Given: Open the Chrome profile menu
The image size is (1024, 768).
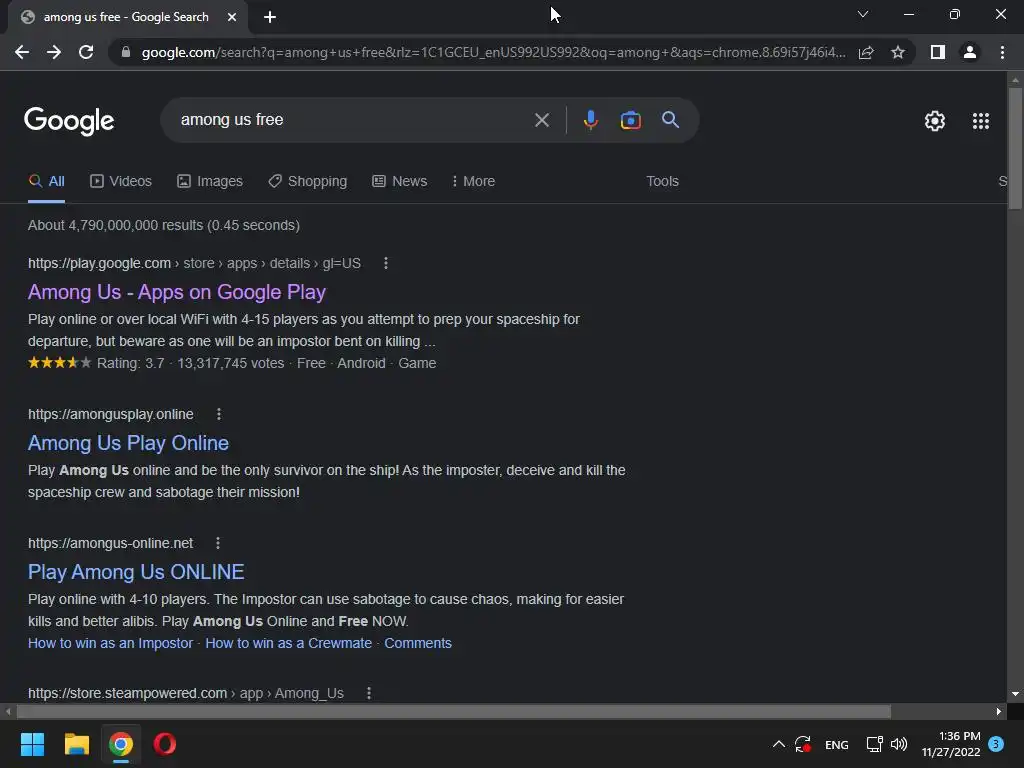Looking at the screenshot, I should pyautogui.click(x=970, y=52).
